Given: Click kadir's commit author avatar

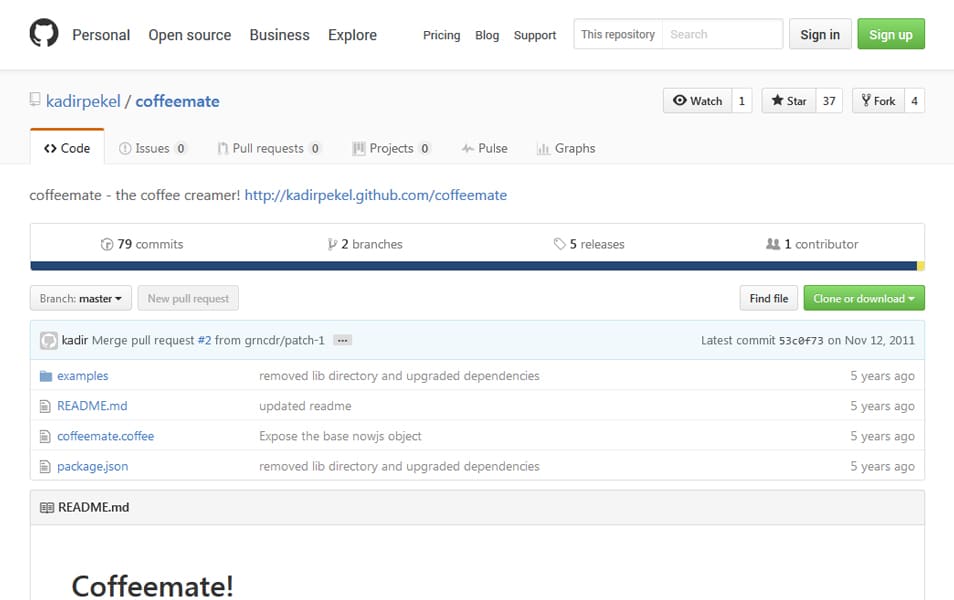Looking at the screenshot, I should [48, 341].
